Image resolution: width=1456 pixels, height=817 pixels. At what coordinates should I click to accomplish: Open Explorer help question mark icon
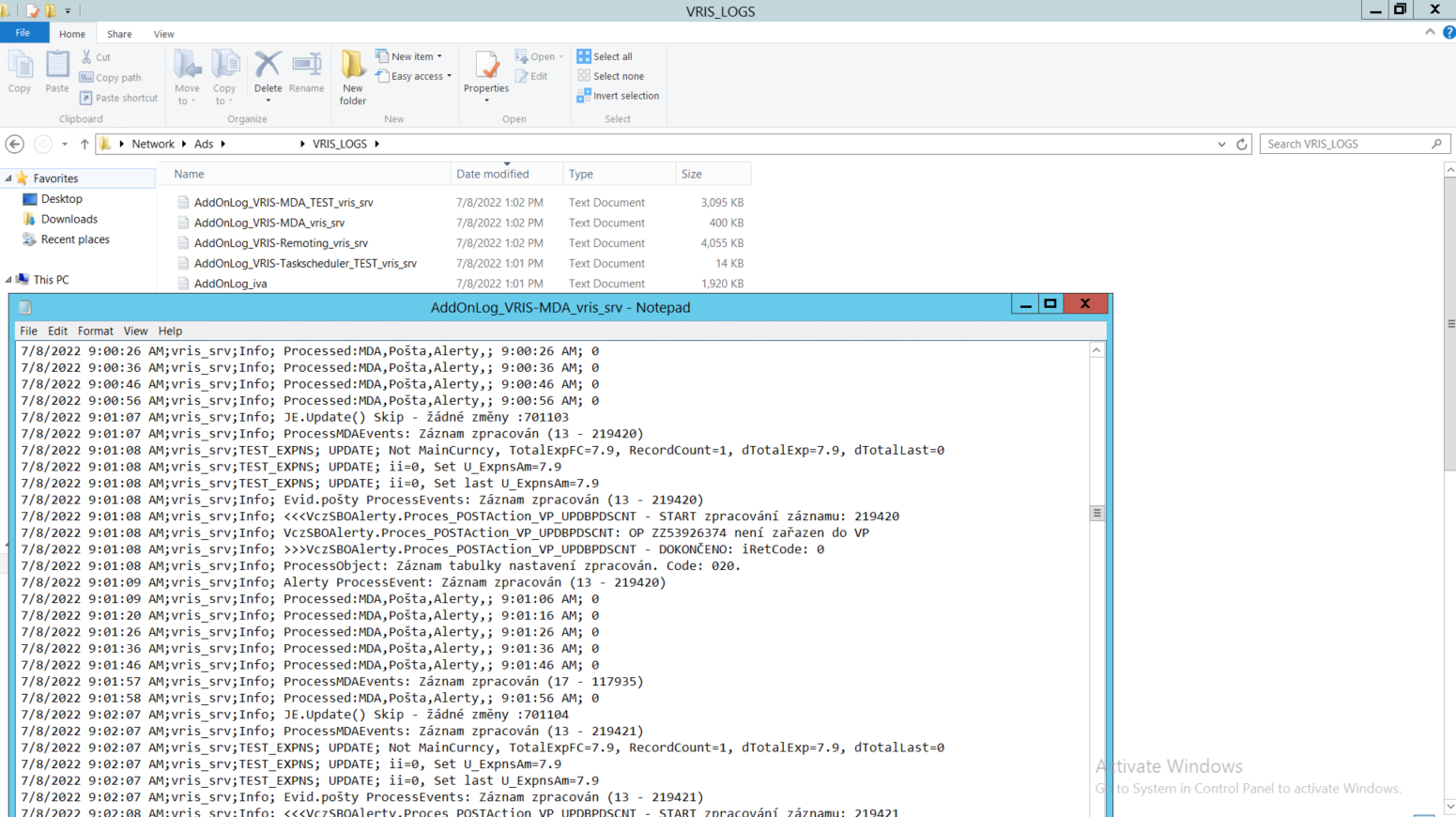tap(1448, 32)
